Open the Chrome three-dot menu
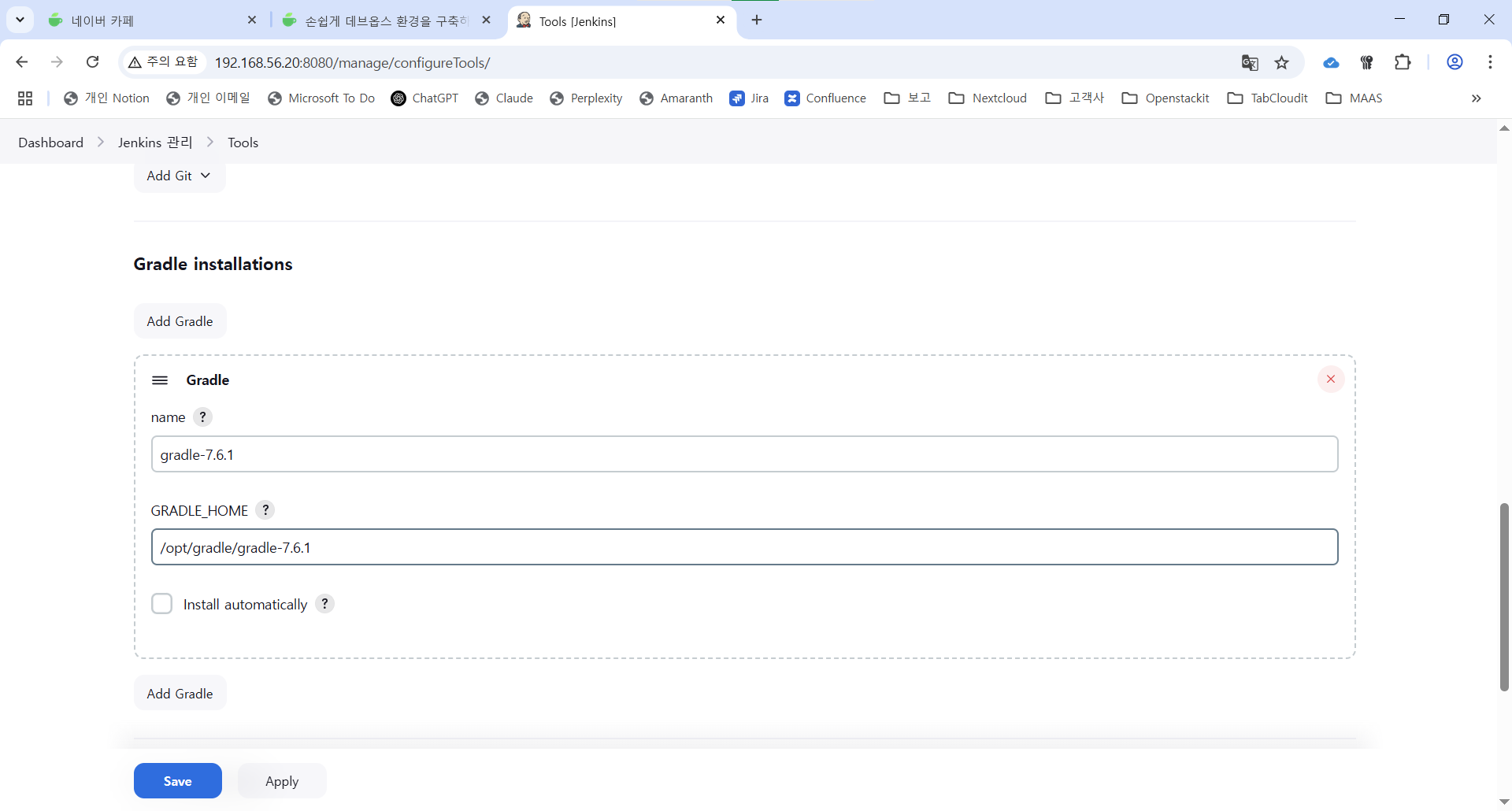The width and height of the screenshot is (1512, 811). [x=1490, y=62]
